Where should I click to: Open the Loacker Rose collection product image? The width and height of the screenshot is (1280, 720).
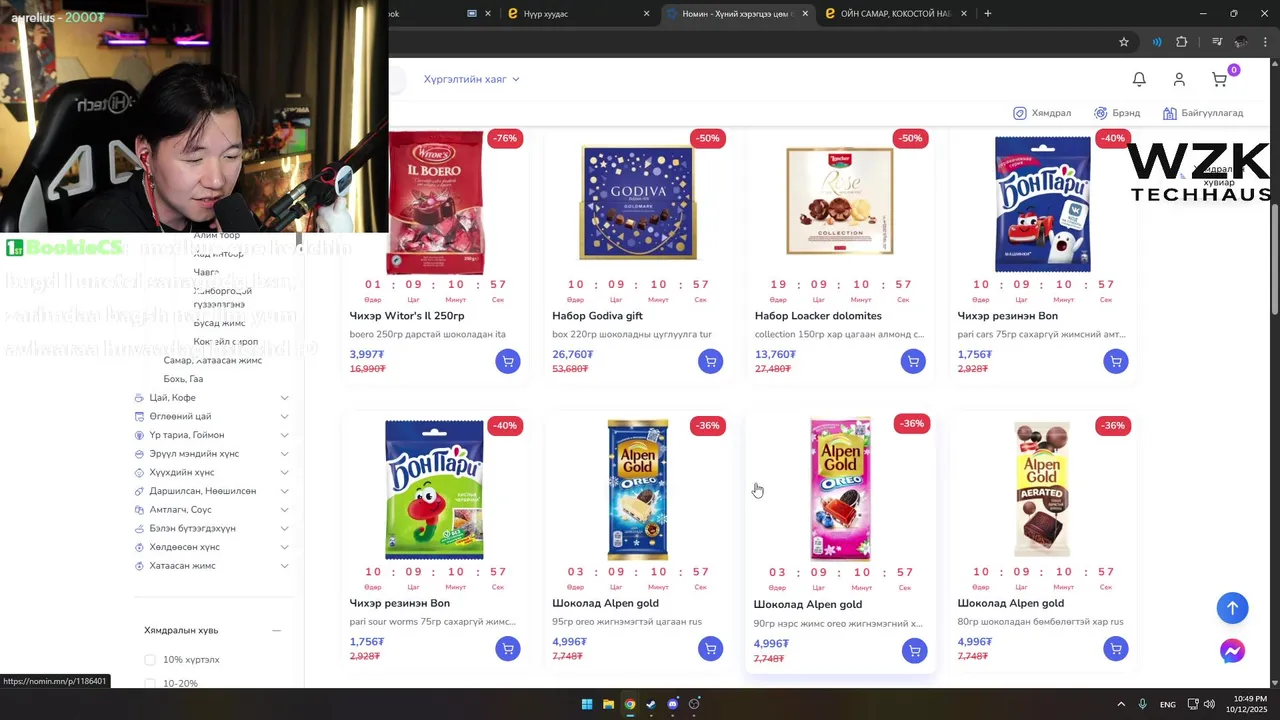click(x=840, y=201)
